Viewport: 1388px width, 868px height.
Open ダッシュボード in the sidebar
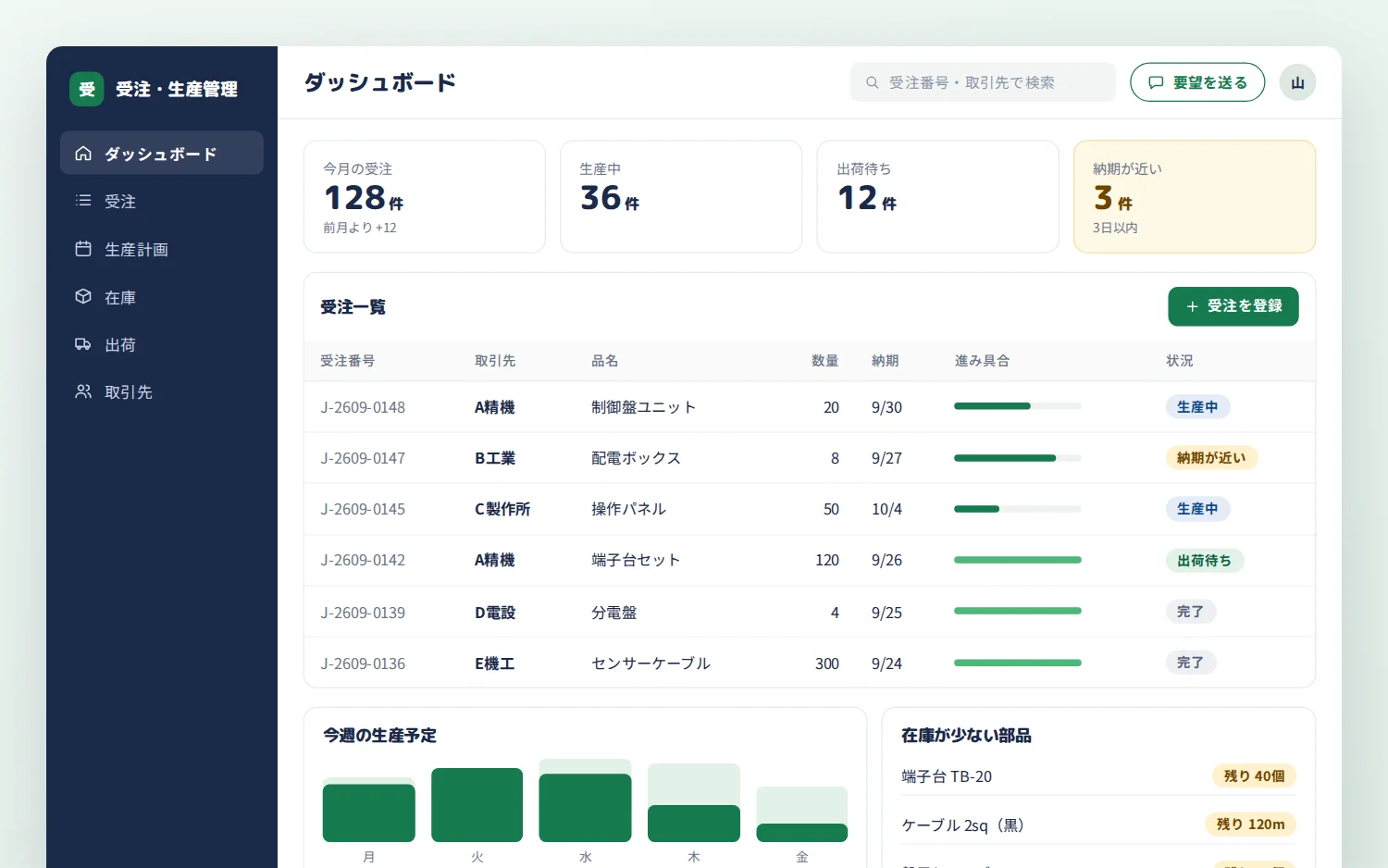pos(162,153)
